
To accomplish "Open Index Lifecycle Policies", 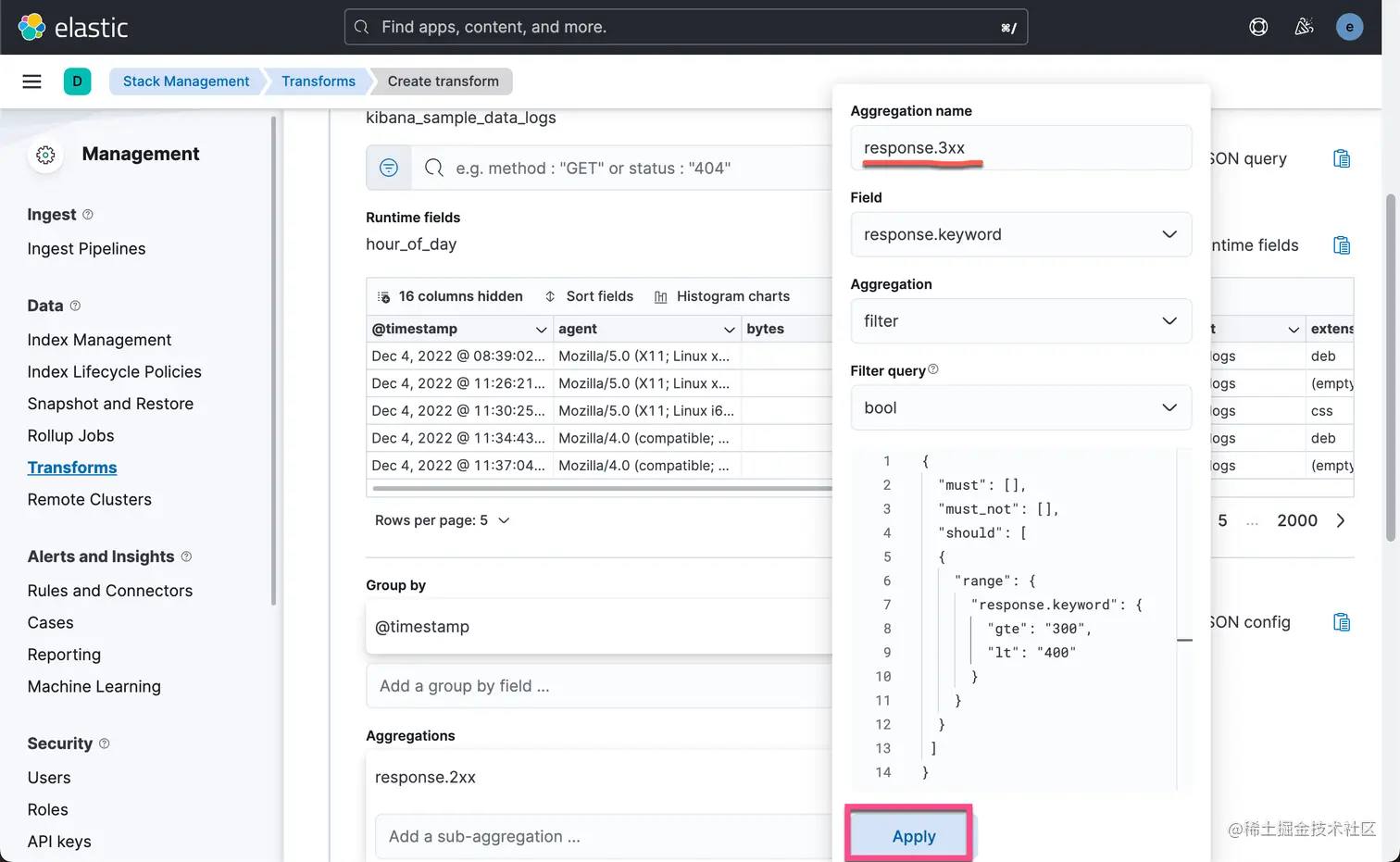I will pyautogui.click(x=114, y=371).
